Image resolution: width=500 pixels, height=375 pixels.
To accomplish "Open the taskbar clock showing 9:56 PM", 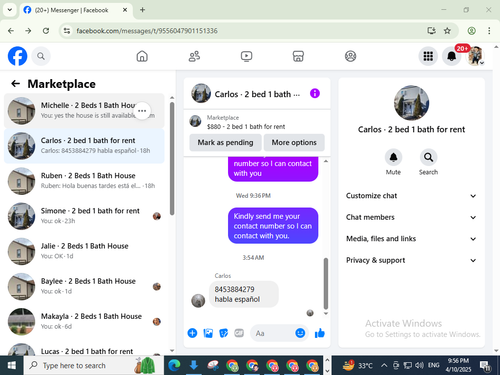I will 458,365.
